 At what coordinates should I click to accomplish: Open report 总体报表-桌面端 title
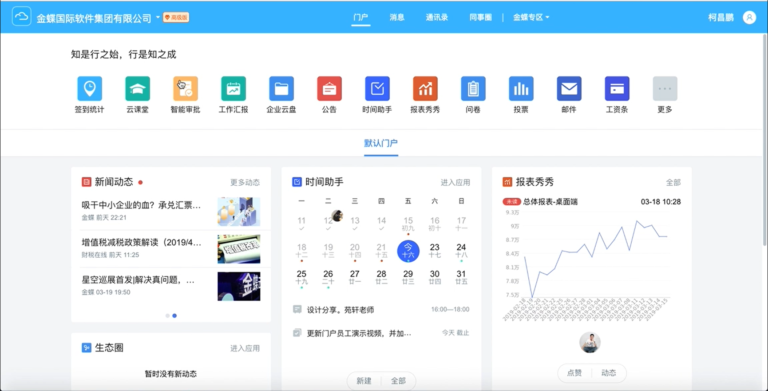[550, 201]
